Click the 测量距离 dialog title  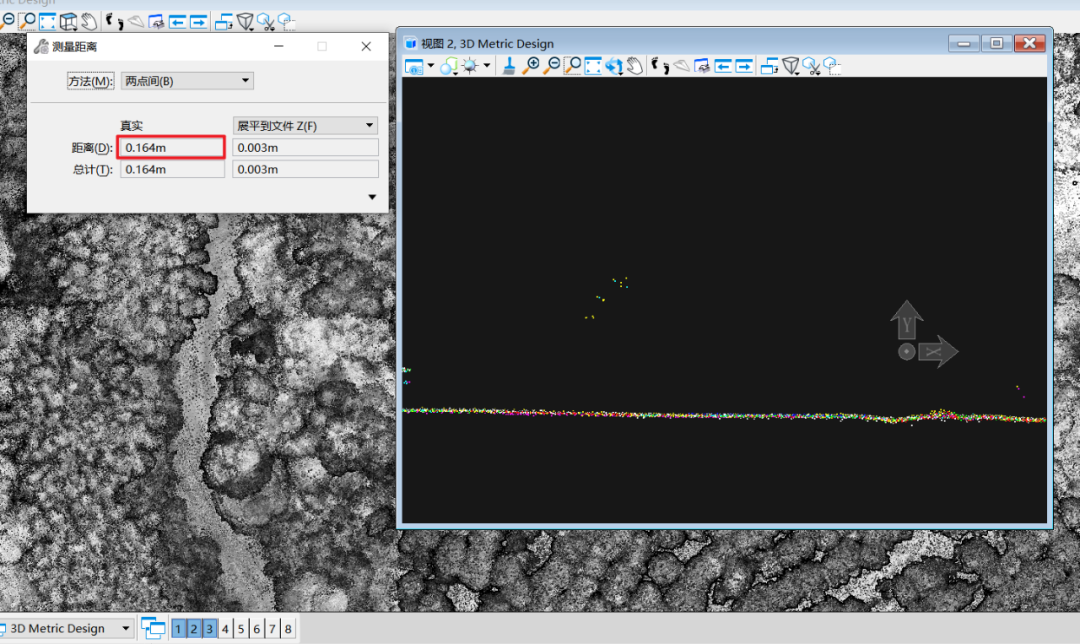coord(74,47)
